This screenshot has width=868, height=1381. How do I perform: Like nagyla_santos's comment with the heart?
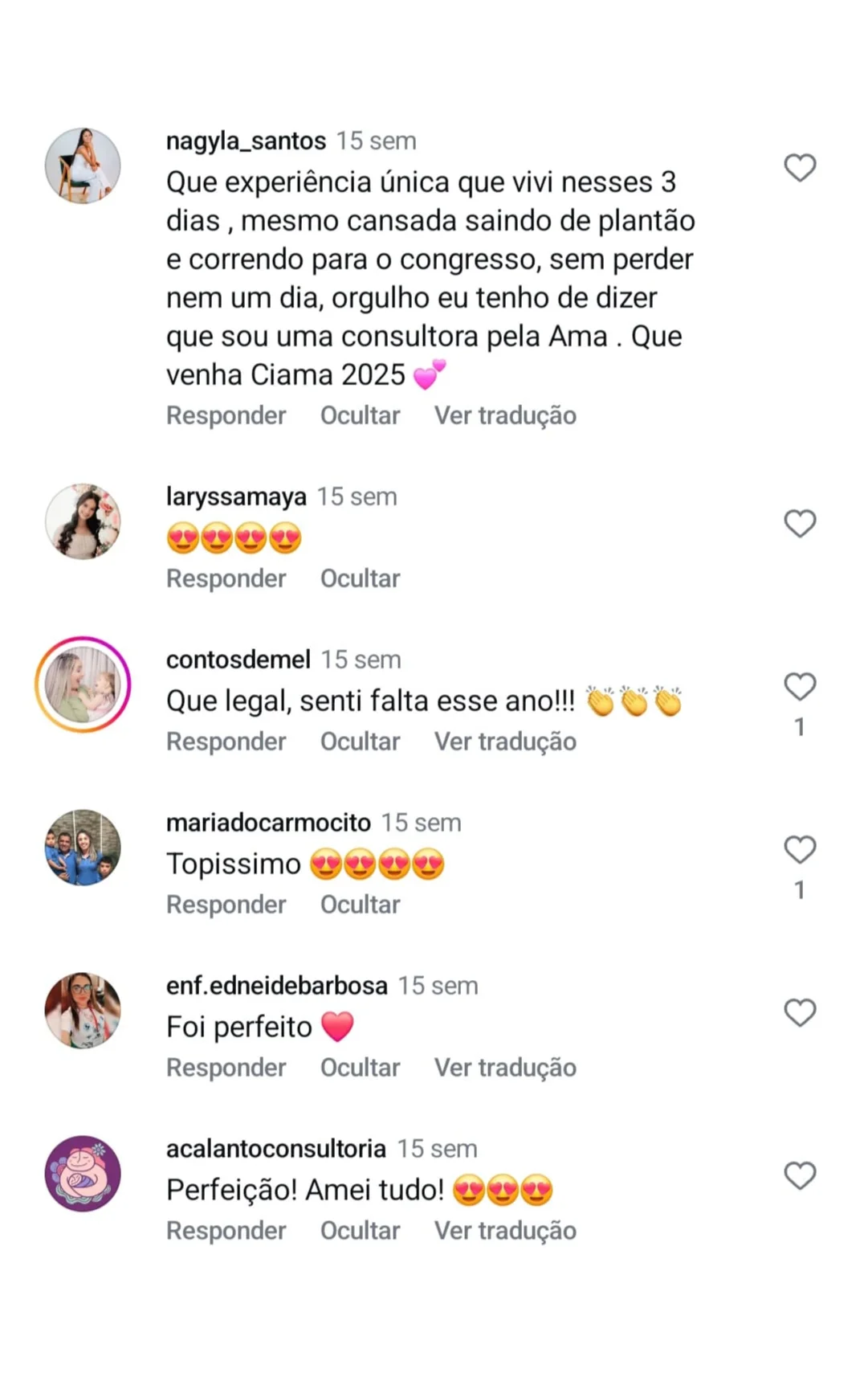click(x=800, y=168)
